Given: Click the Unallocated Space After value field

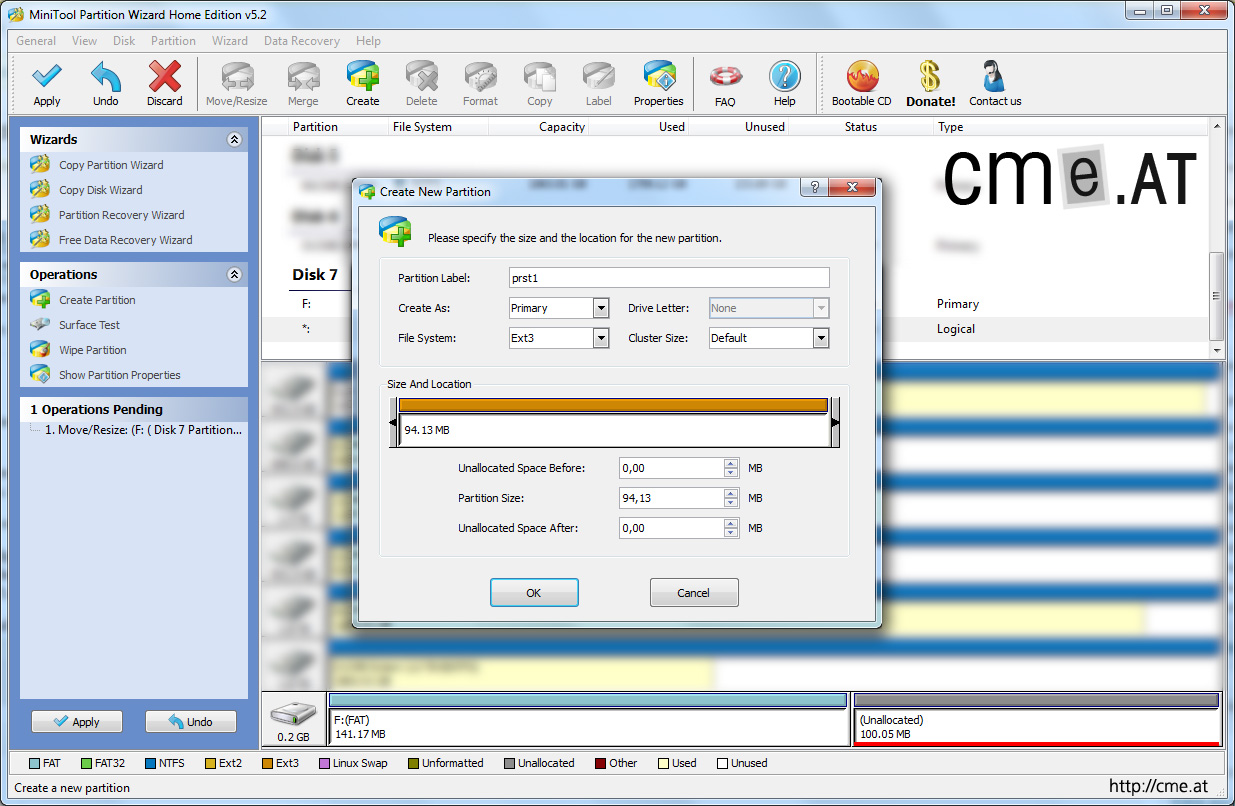Looking at the screenshot, I should click(671, 528).
